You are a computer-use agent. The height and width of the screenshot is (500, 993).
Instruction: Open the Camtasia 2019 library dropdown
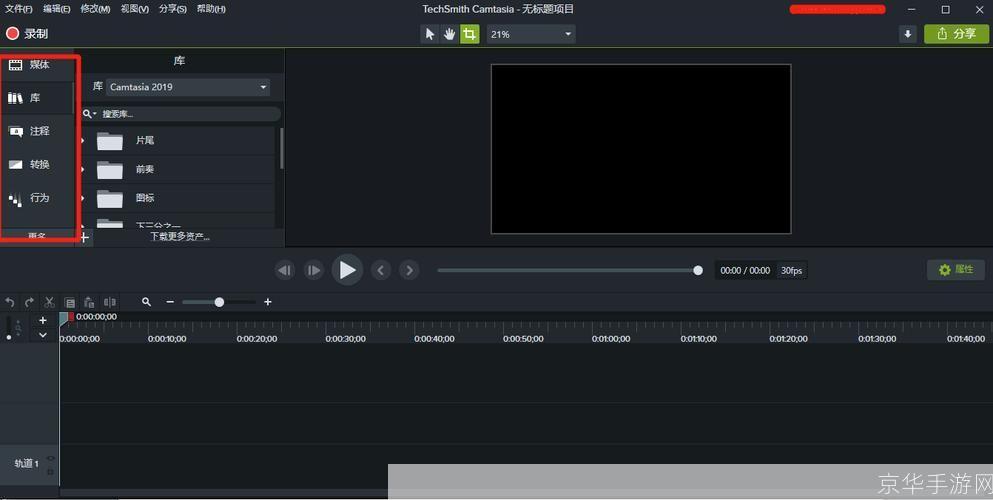188,87
